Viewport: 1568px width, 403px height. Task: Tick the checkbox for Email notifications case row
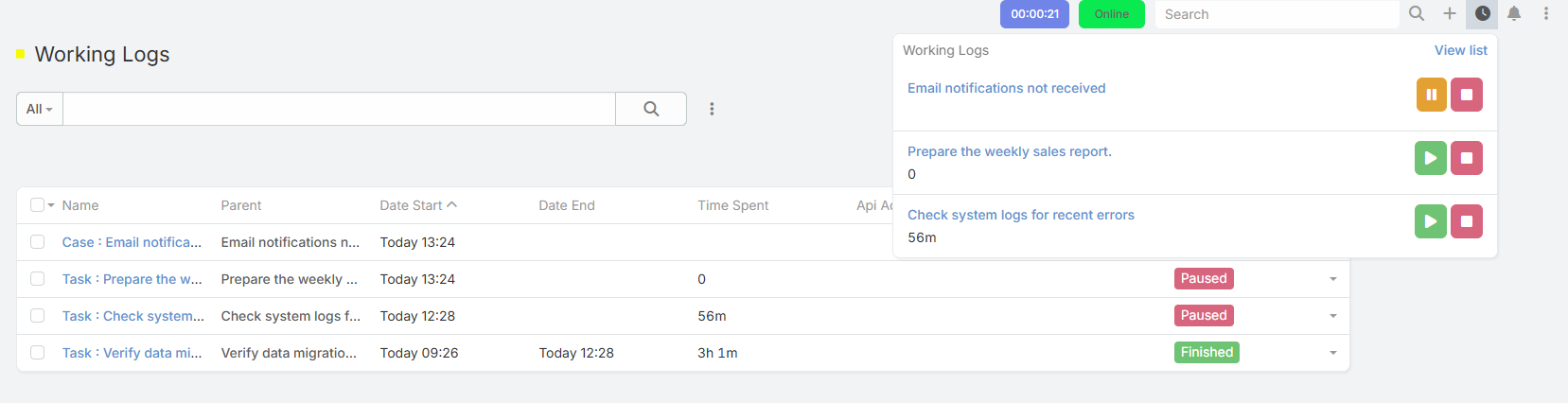click(38, 242)
